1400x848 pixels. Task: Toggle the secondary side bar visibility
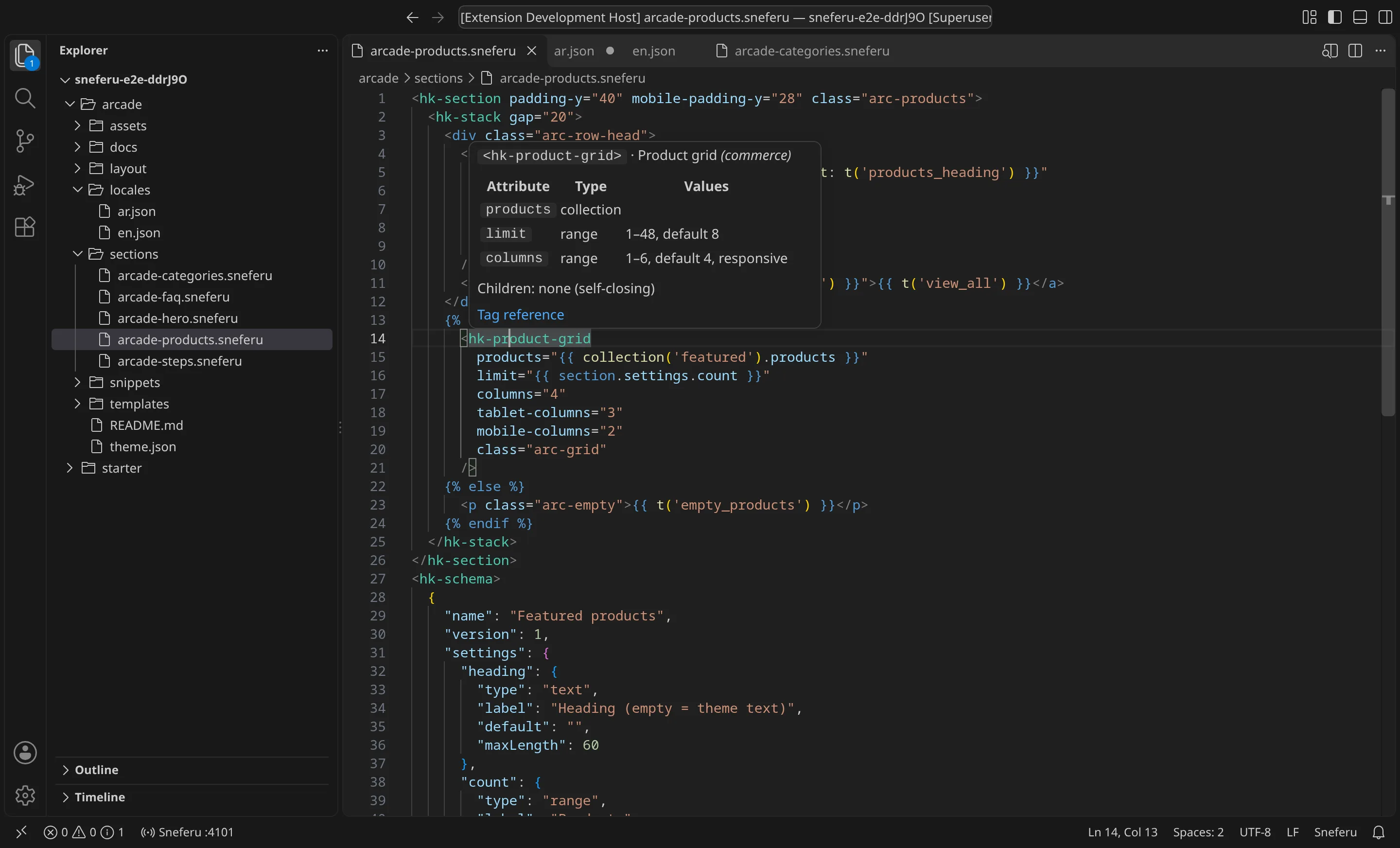[1385, 17]
